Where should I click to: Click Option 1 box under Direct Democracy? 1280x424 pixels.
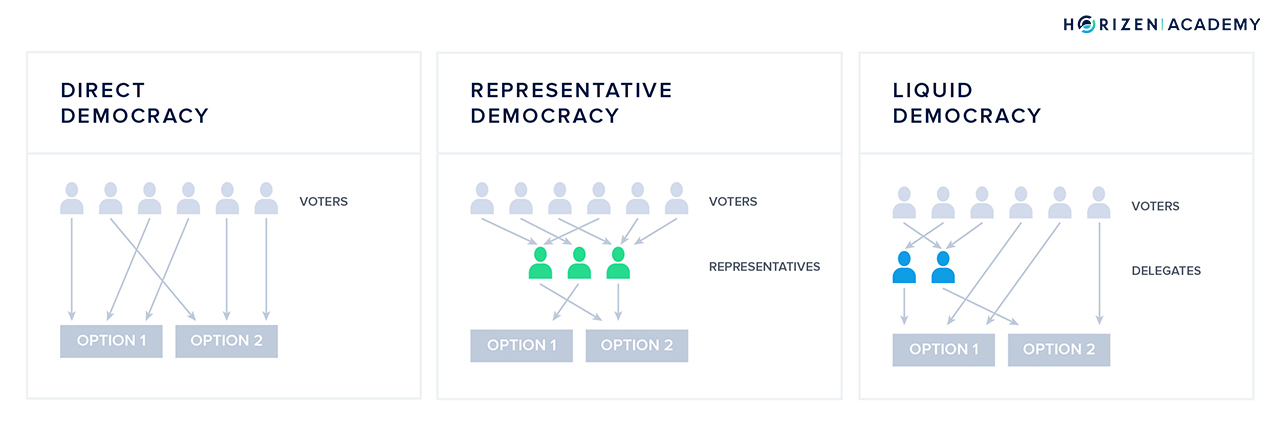111,341
